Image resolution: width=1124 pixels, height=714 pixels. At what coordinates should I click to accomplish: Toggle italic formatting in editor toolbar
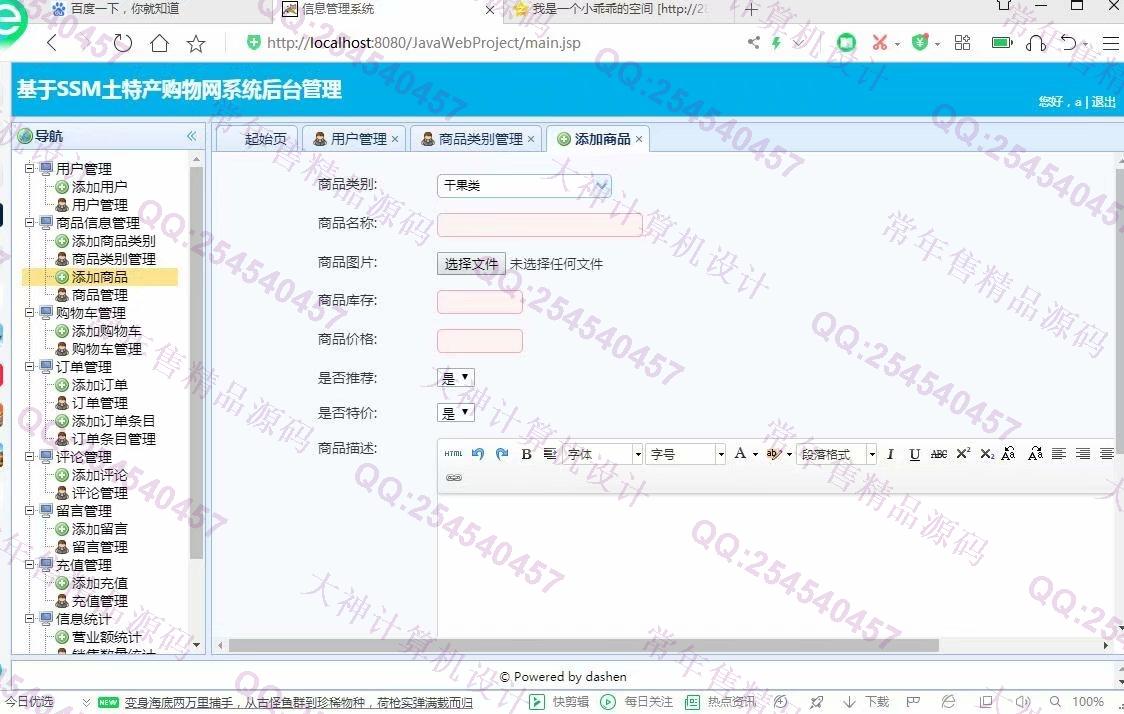[x=890, y=454]
